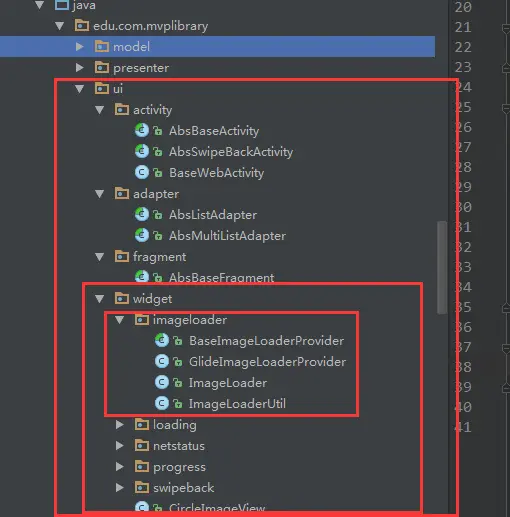Expand the netstatus folder
Screen dimensions: 510x517
119,446
